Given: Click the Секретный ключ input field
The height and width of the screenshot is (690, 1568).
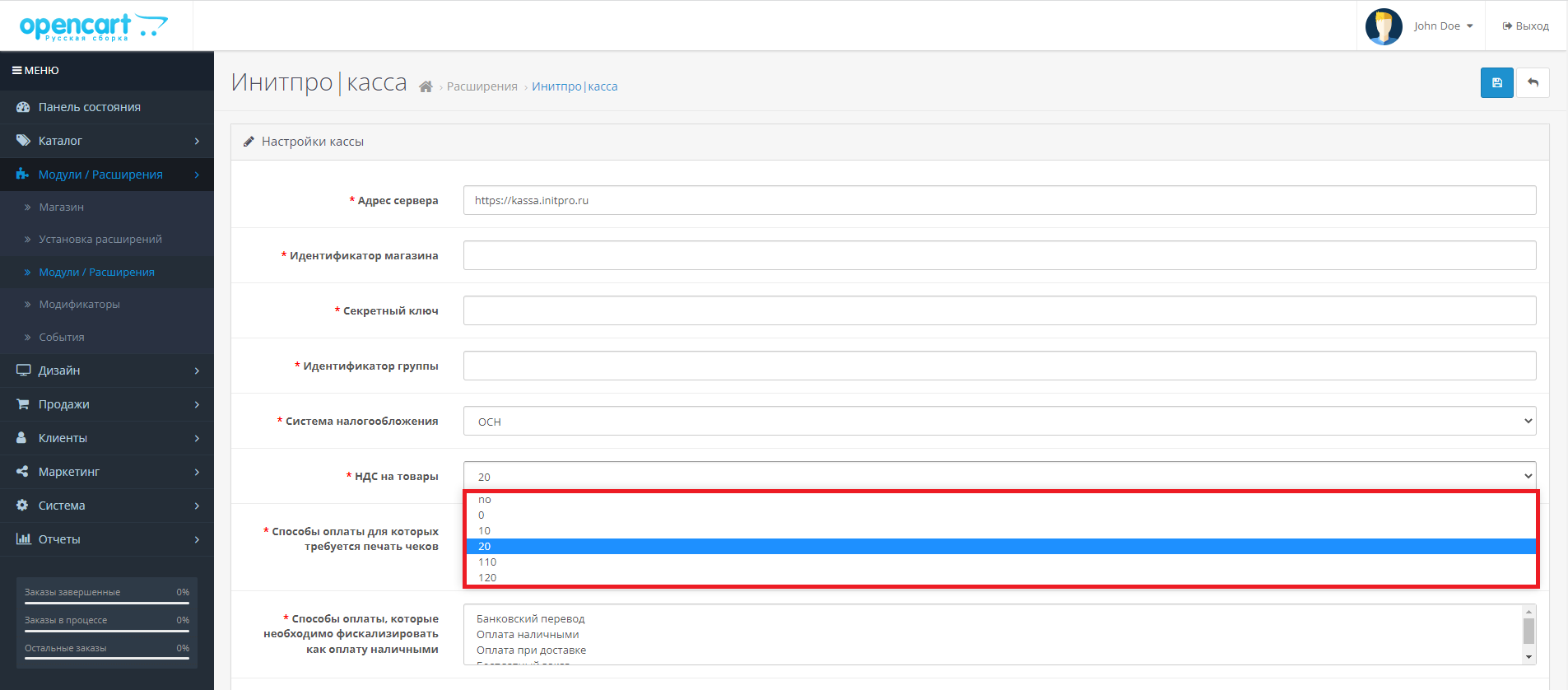Looking at the screenshot, I should [x=999, y=310].
